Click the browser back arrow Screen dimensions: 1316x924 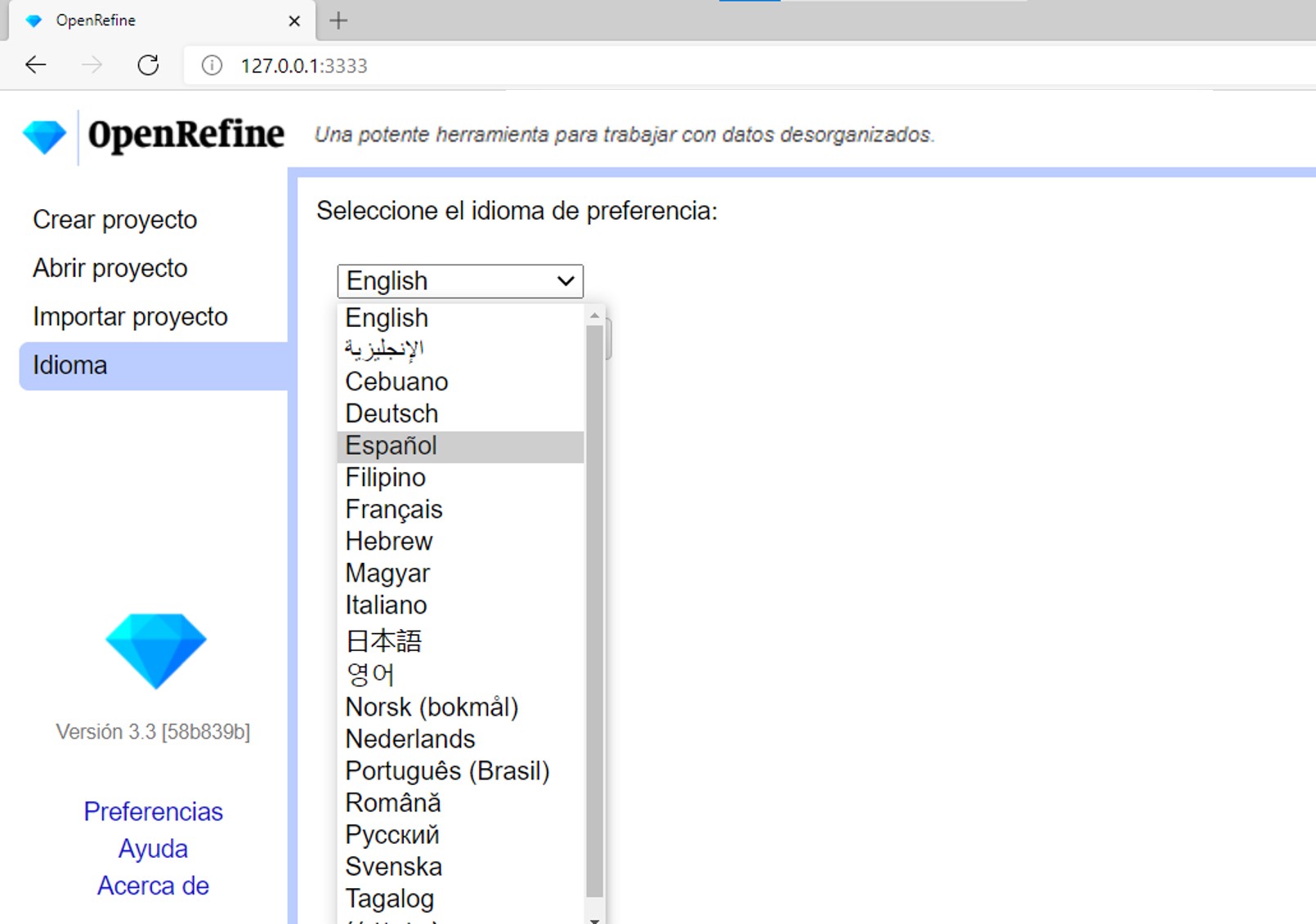(x=36, y=65)
